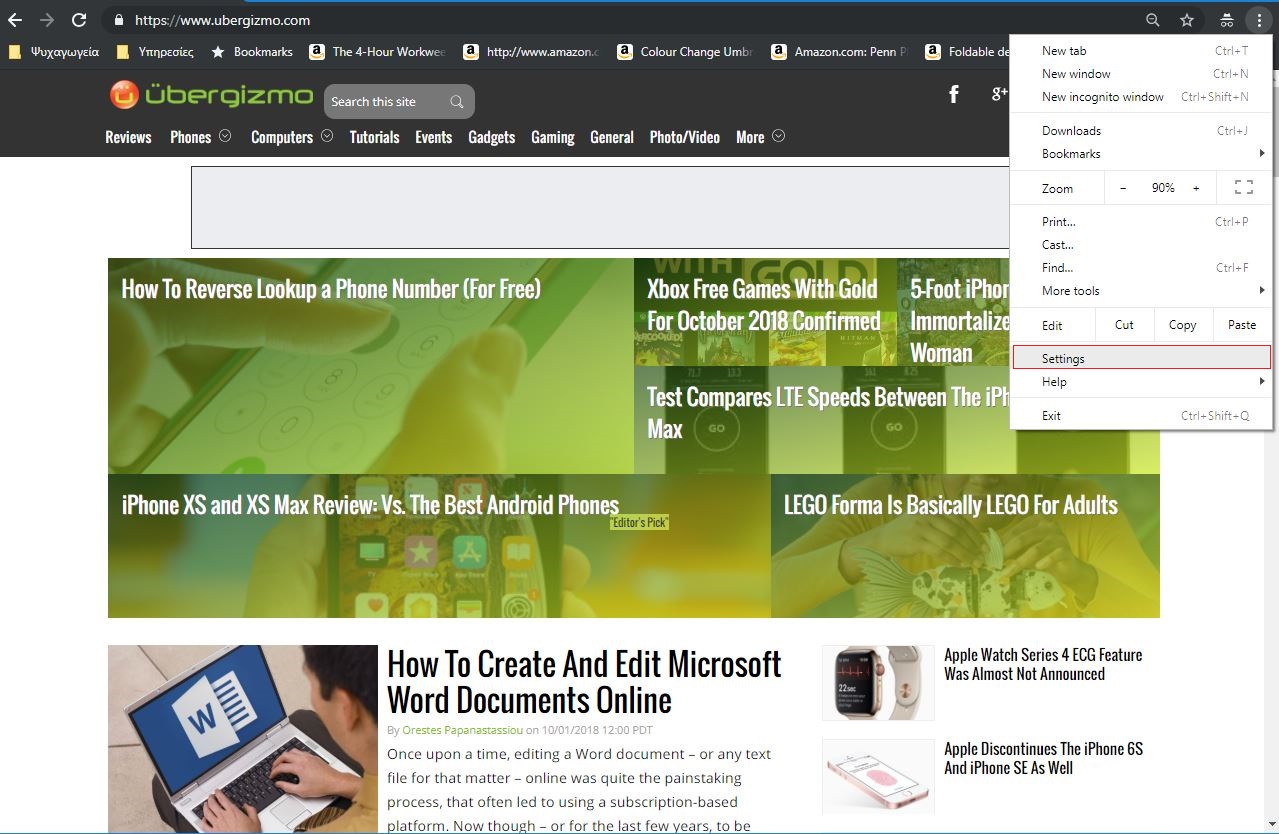Image resolution: width=1279 pixels, height=834 pixels.
Task: Reload the current ubergizmo page
Action: 79,20
